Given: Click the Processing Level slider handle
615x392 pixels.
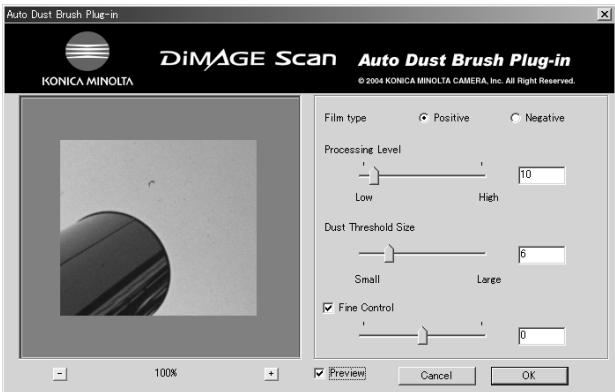Looking at the screenshot, I should [x=374, y=175].
